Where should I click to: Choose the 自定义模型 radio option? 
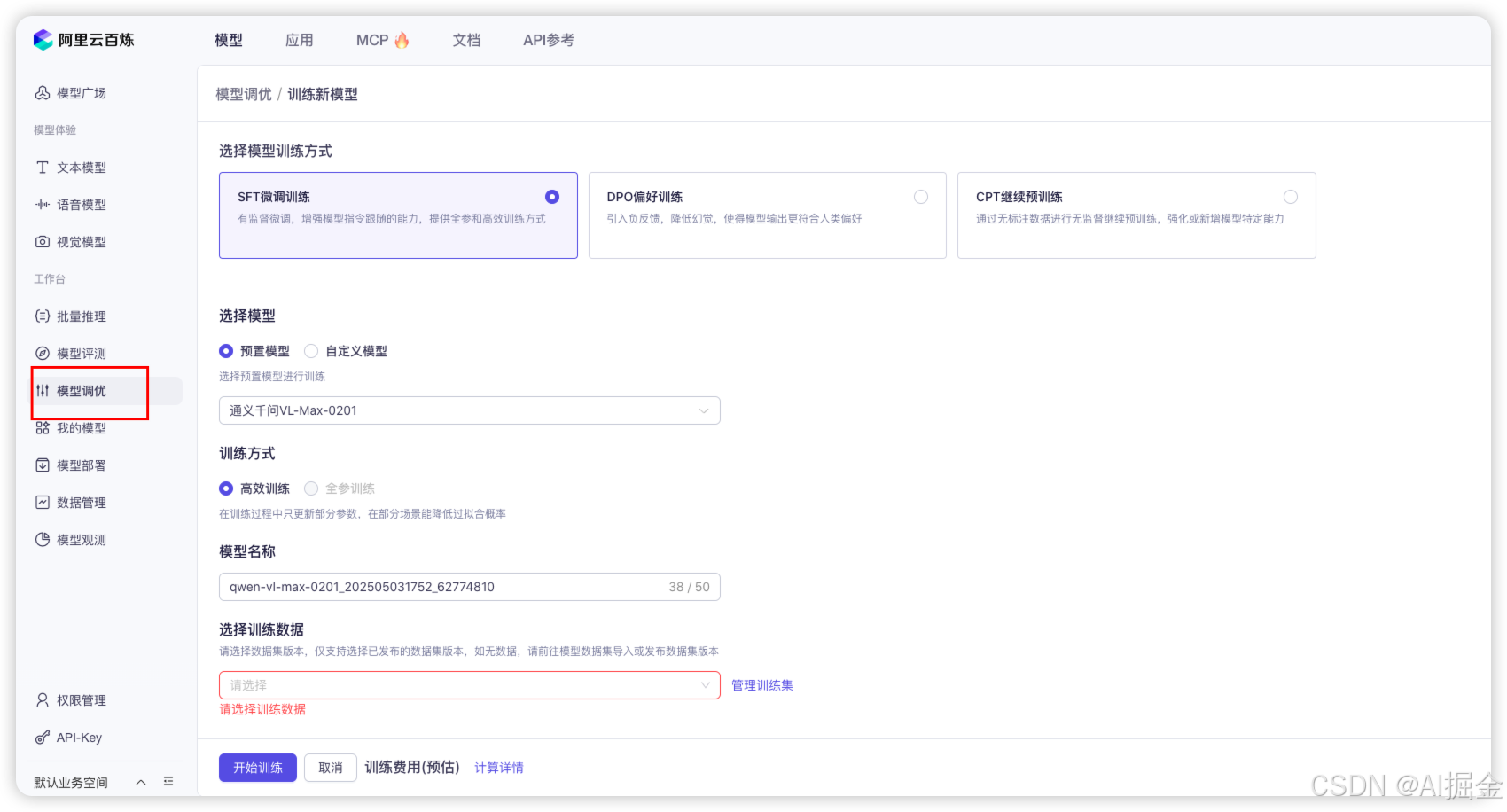point(311,351)
